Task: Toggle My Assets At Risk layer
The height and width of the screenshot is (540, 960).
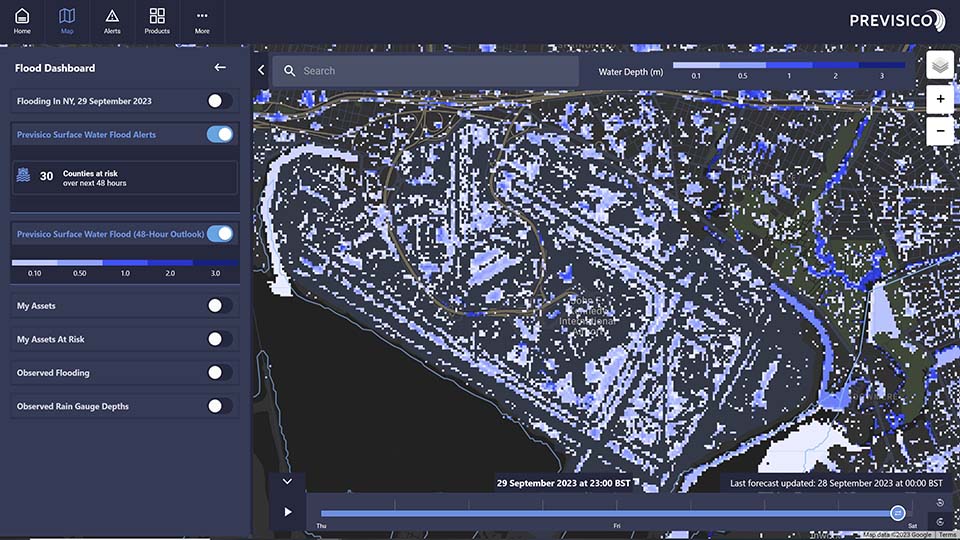Action: click(219, 339)
